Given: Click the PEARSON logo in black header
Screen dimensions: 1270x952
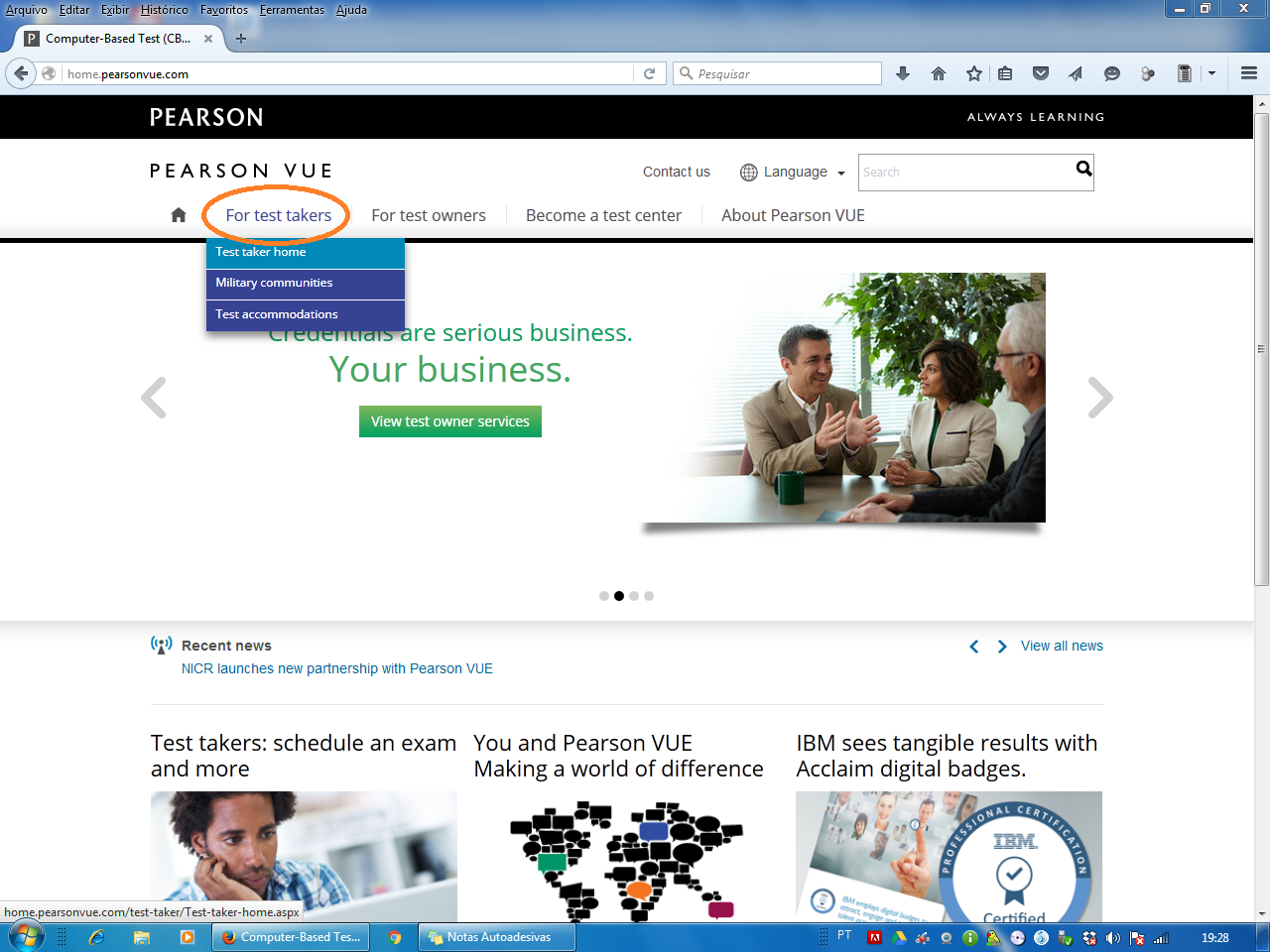Looking at the screenshot, I should [206, 117].
